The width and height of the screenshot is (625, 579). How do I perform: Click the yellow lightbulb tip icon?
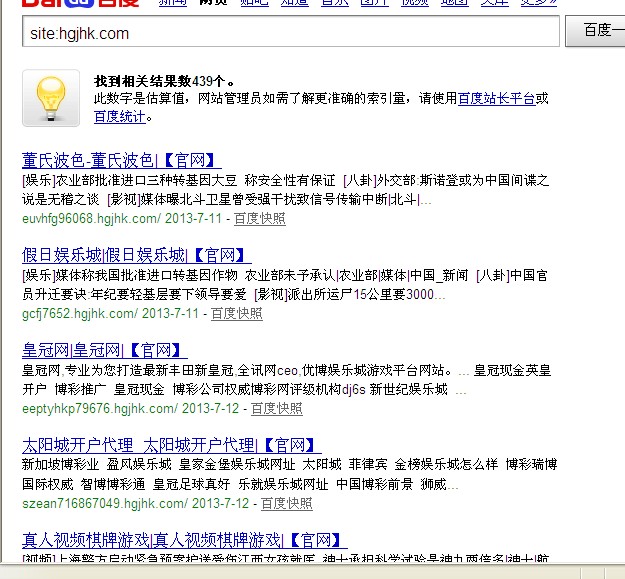(51, 98)
